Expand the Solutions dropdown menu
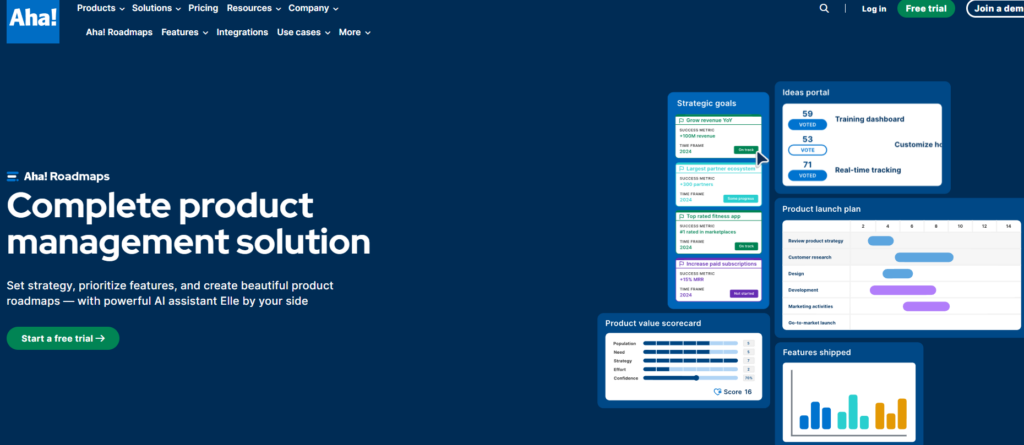 [x=156, y=8]
